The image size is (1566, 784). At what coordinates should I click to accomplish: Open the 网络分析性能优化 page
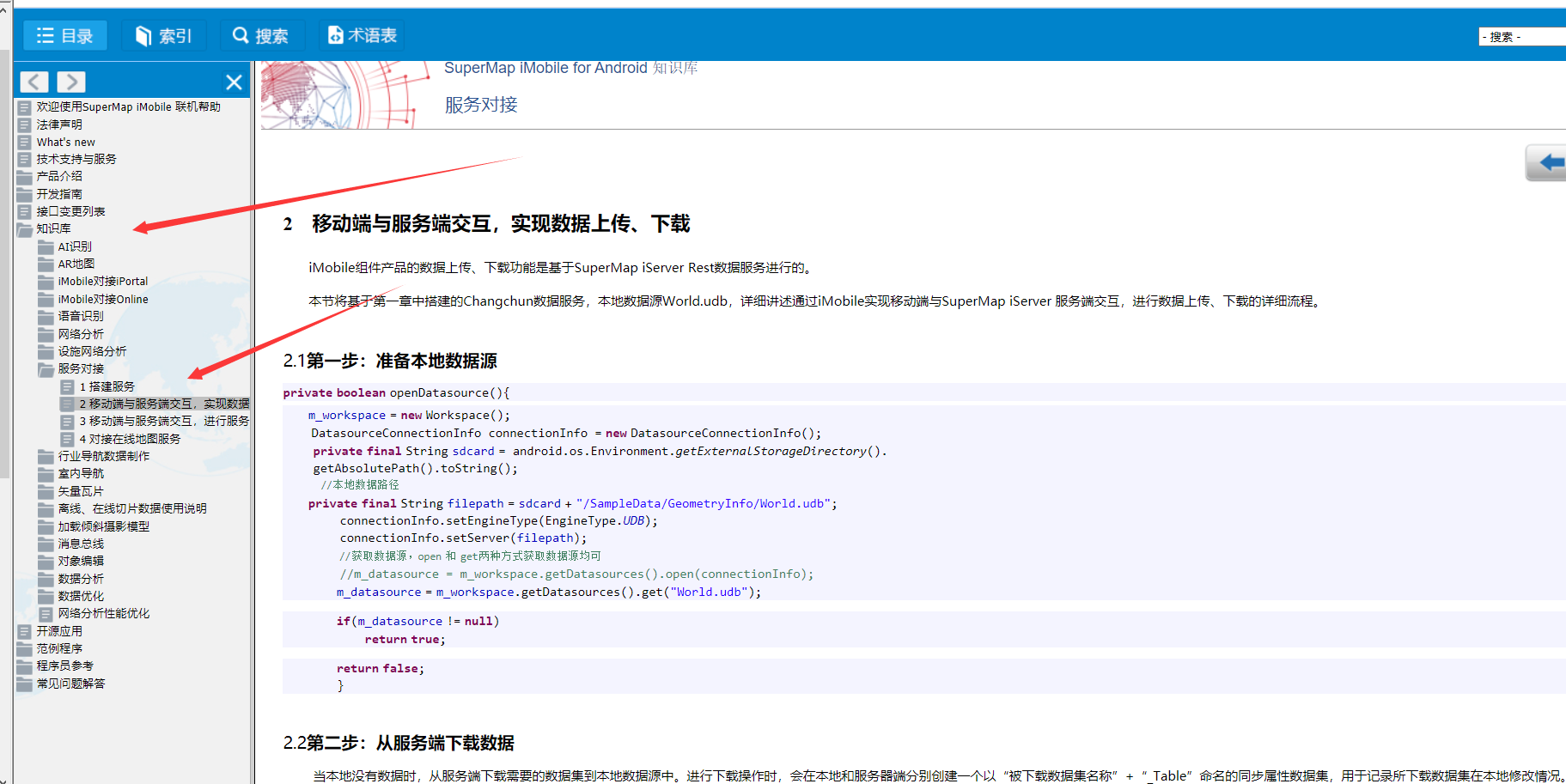tap(103, 613)
